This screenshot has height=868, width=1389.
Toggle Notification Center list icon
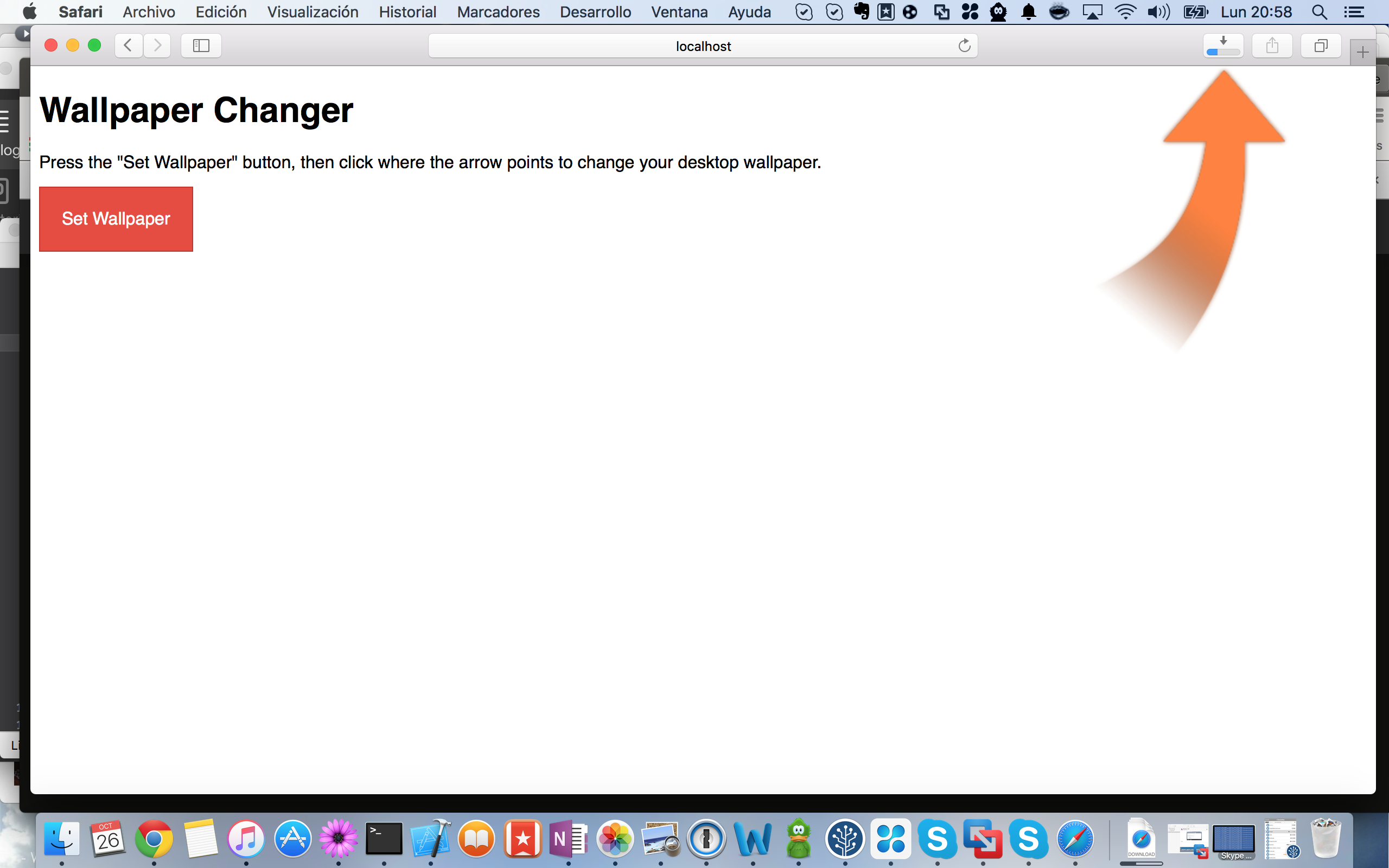click(x=1354, y=12)
